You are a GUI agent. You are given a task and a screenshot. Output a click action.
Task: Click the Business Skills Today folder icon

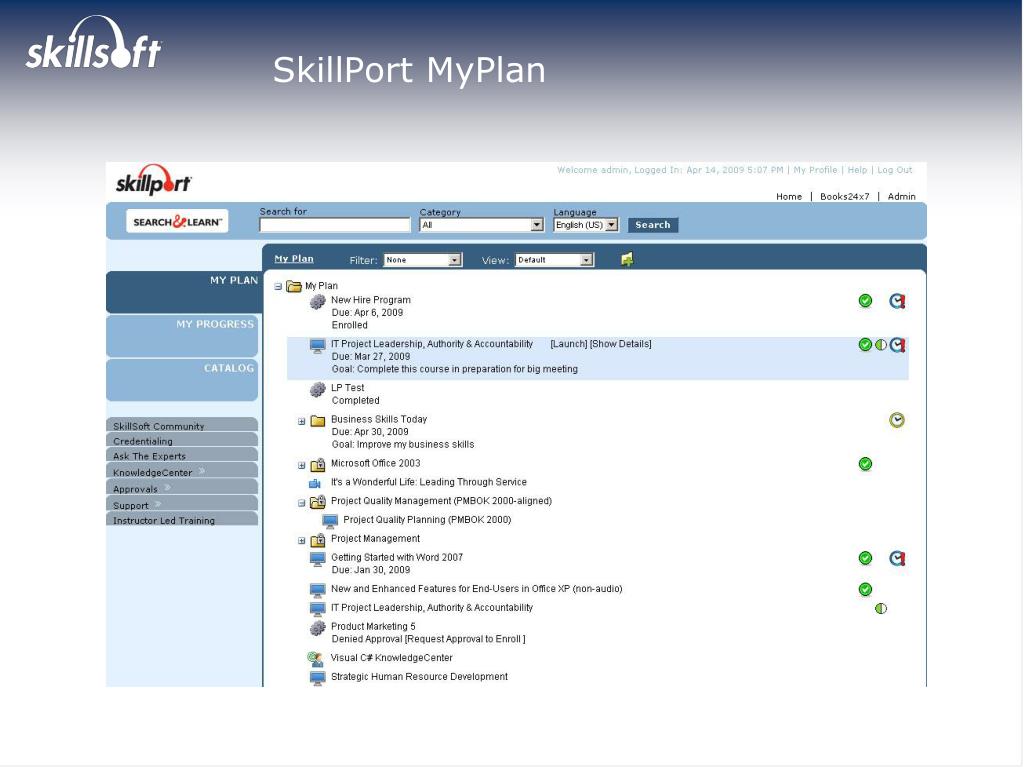click(318, 421)
